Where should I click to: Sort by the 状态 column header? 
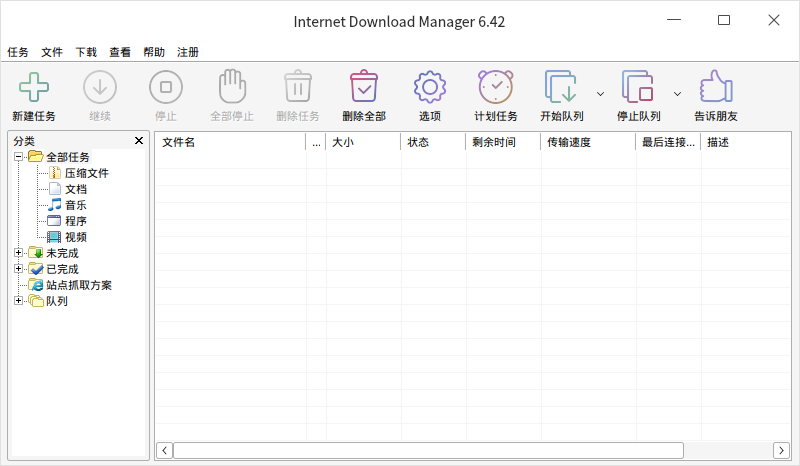[434, 142]
